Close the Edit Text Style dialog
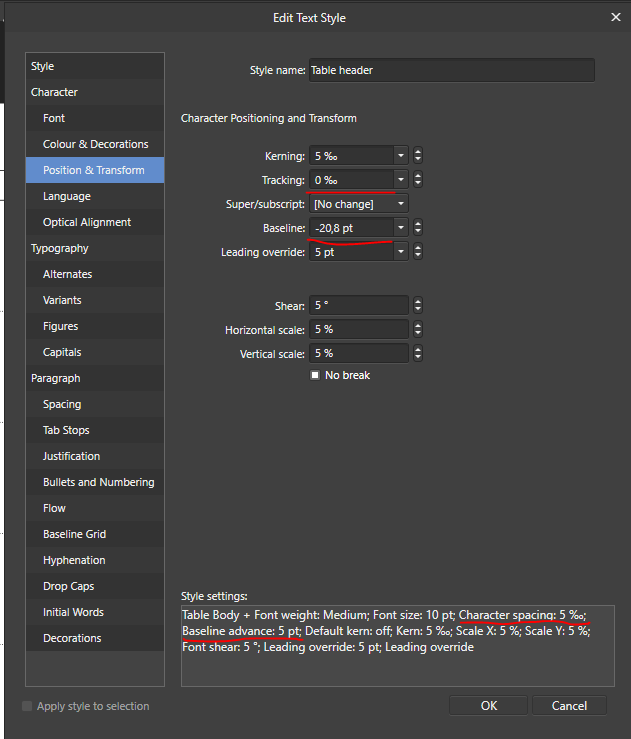 (615, 17)
